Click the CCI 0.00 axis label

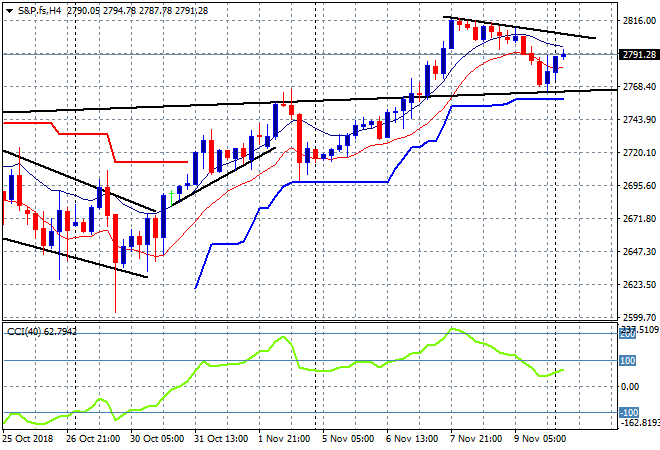tap(630, 387)
